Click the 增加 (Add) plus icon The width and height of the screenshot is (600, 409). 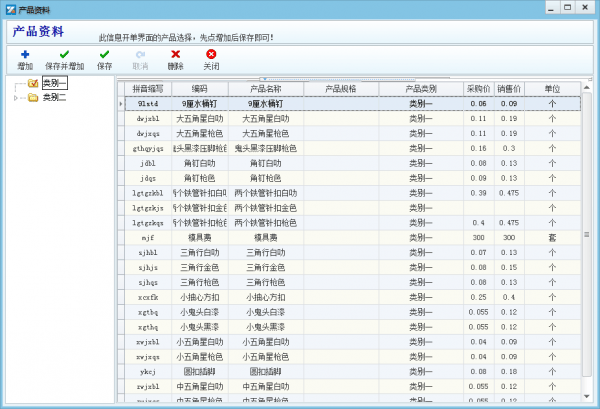25,54
